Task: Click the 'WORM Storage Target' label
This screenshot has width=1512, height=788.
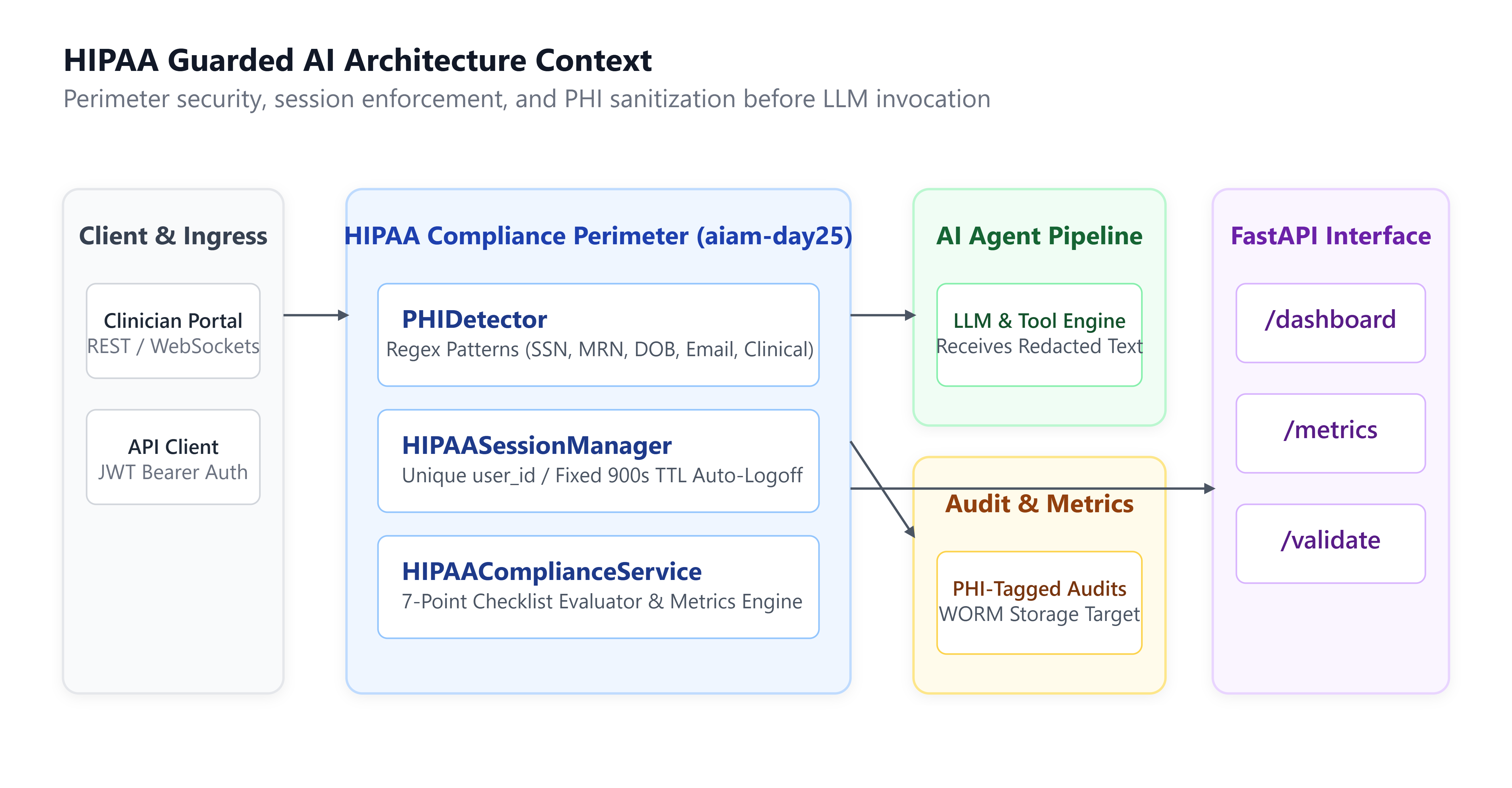Action: pyautogui.click(x=1039, y=614)
